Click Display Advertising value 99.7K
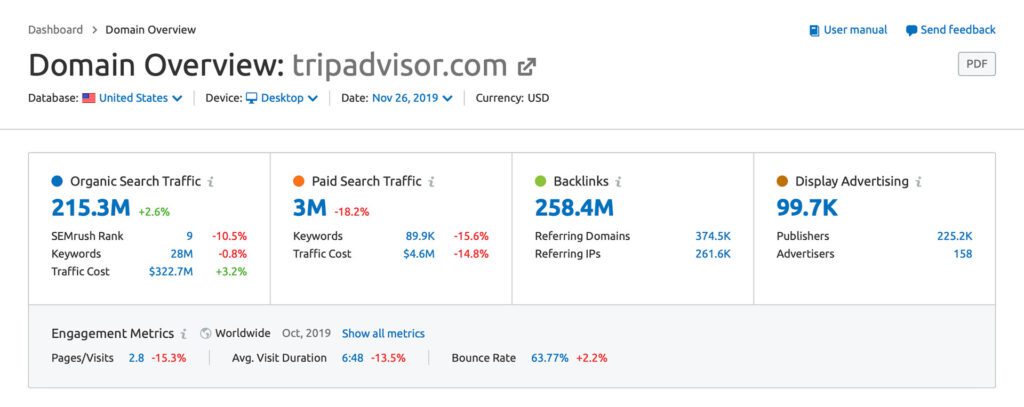The image size is (1024, 407). pos(807,208)
